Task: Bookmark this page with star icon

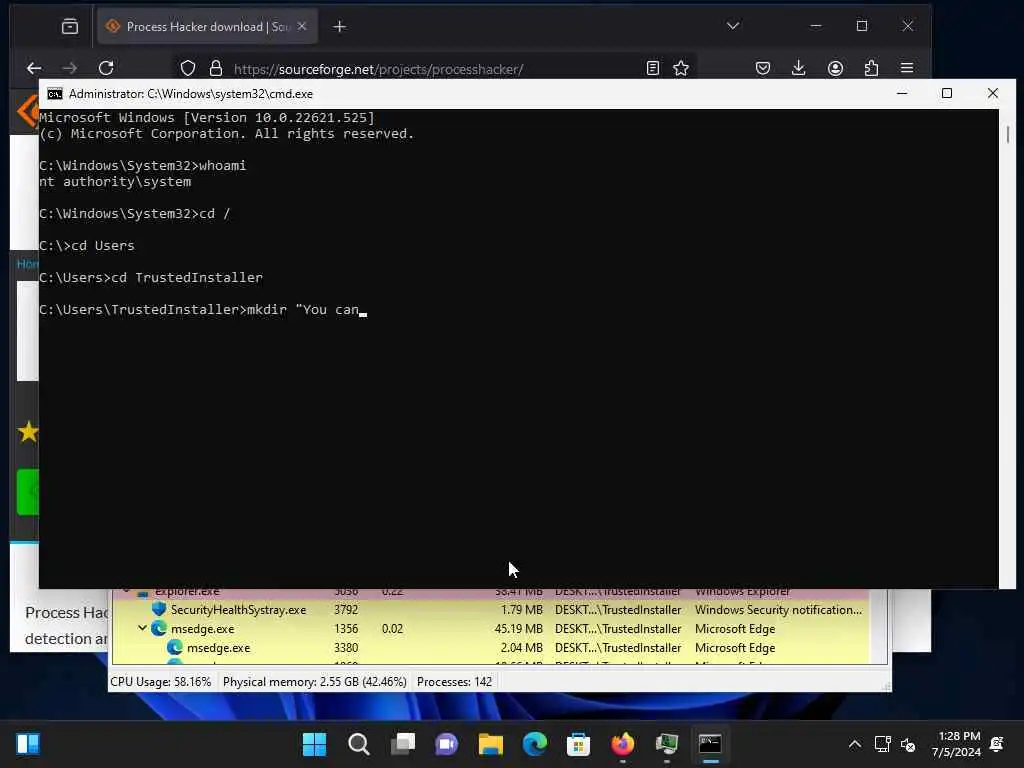Action: (681, 68)
